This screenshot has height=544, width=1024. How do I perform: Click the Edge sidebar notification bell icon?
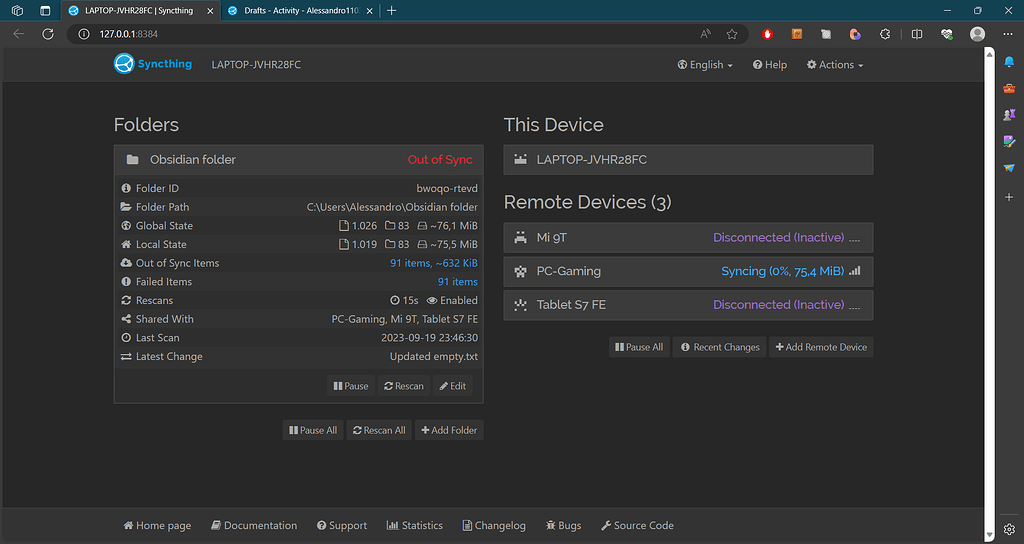pyautogui.click(x=1009, y=62)
